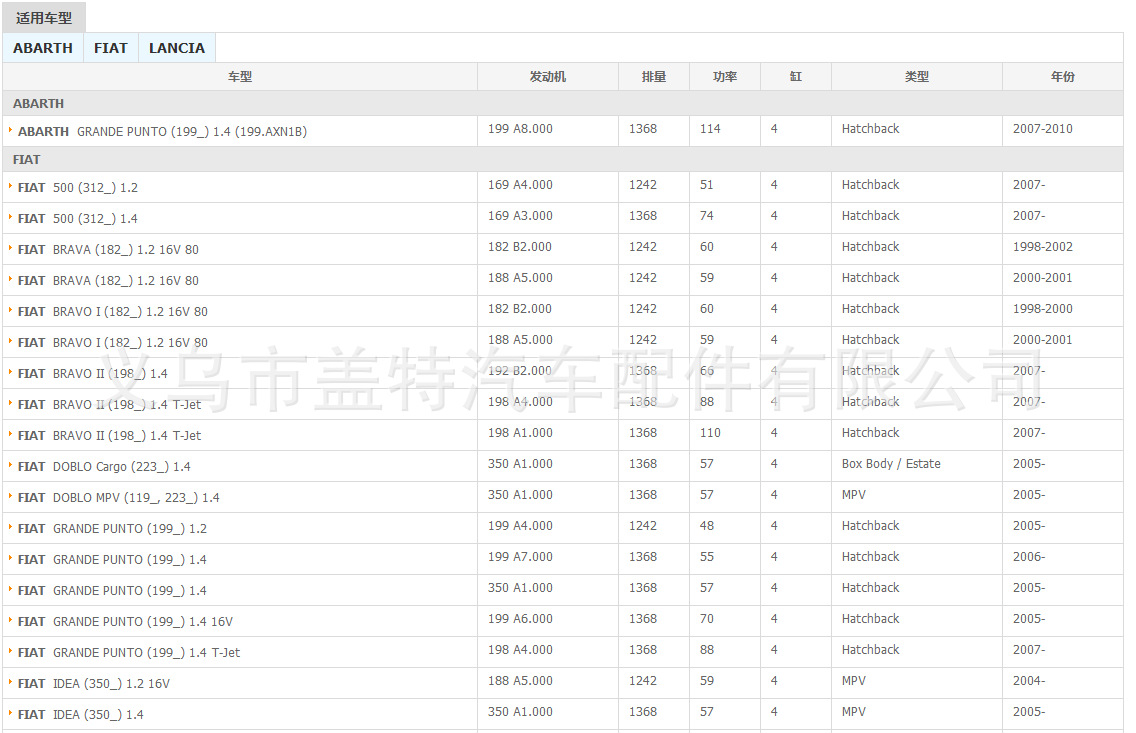Select engine code 169 A3.000

[x=520, y=216]
